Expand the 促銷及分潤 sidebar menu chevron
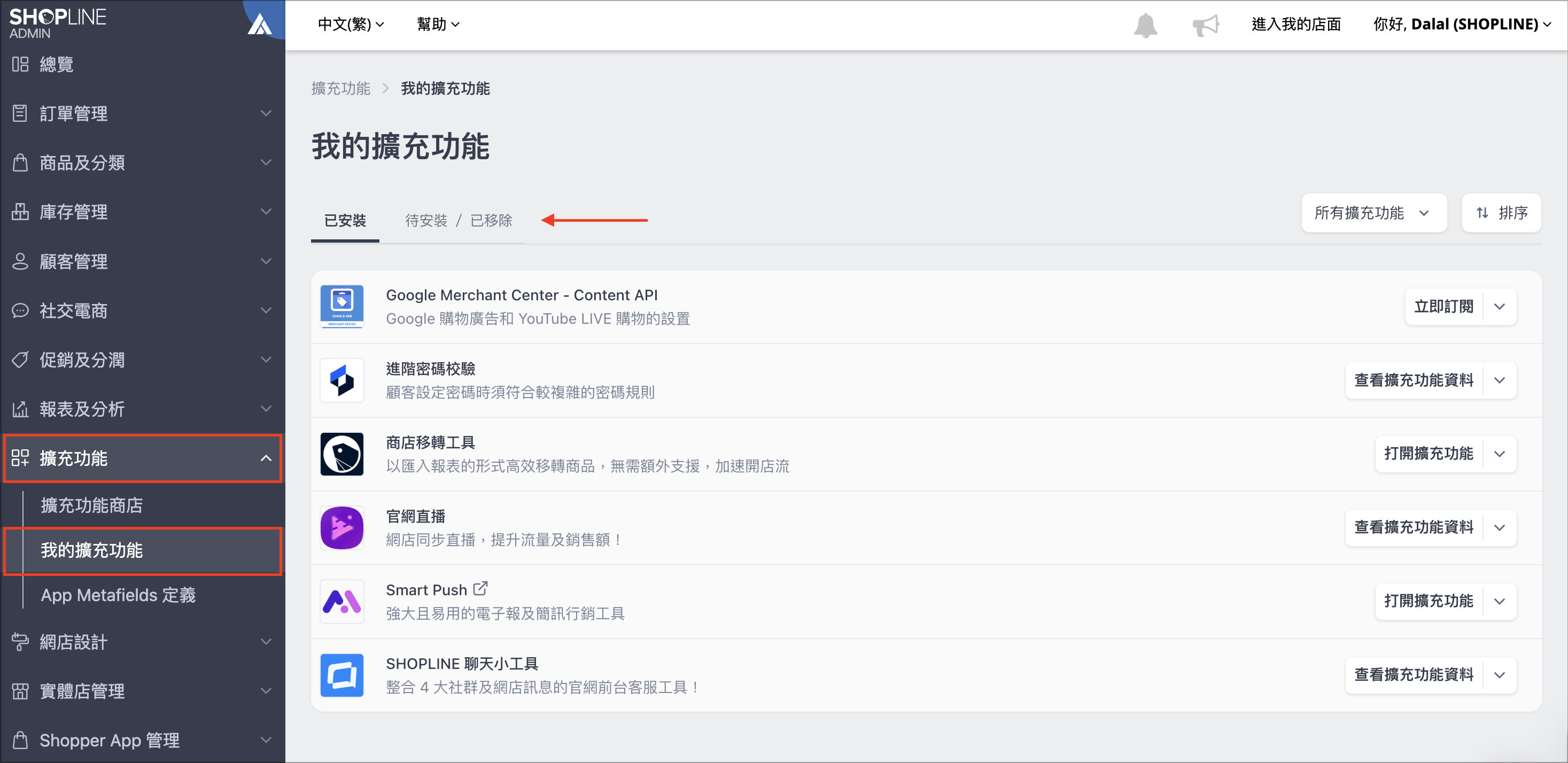 [x=266, y=360]
